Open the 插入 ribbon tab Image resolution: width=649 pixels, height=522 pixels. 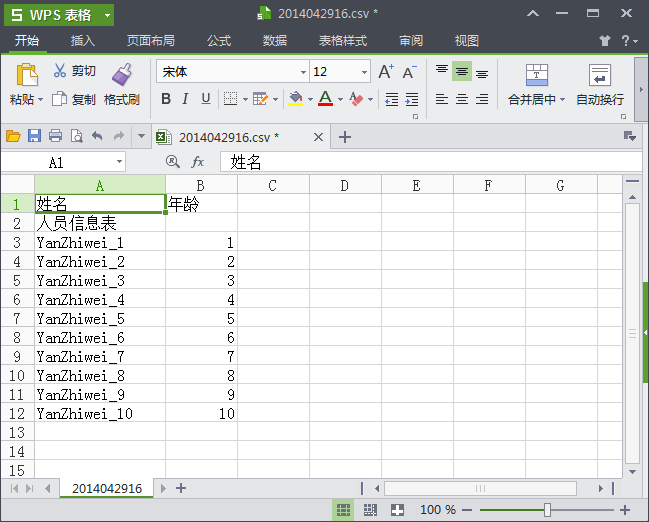click(x=83, y=41)
